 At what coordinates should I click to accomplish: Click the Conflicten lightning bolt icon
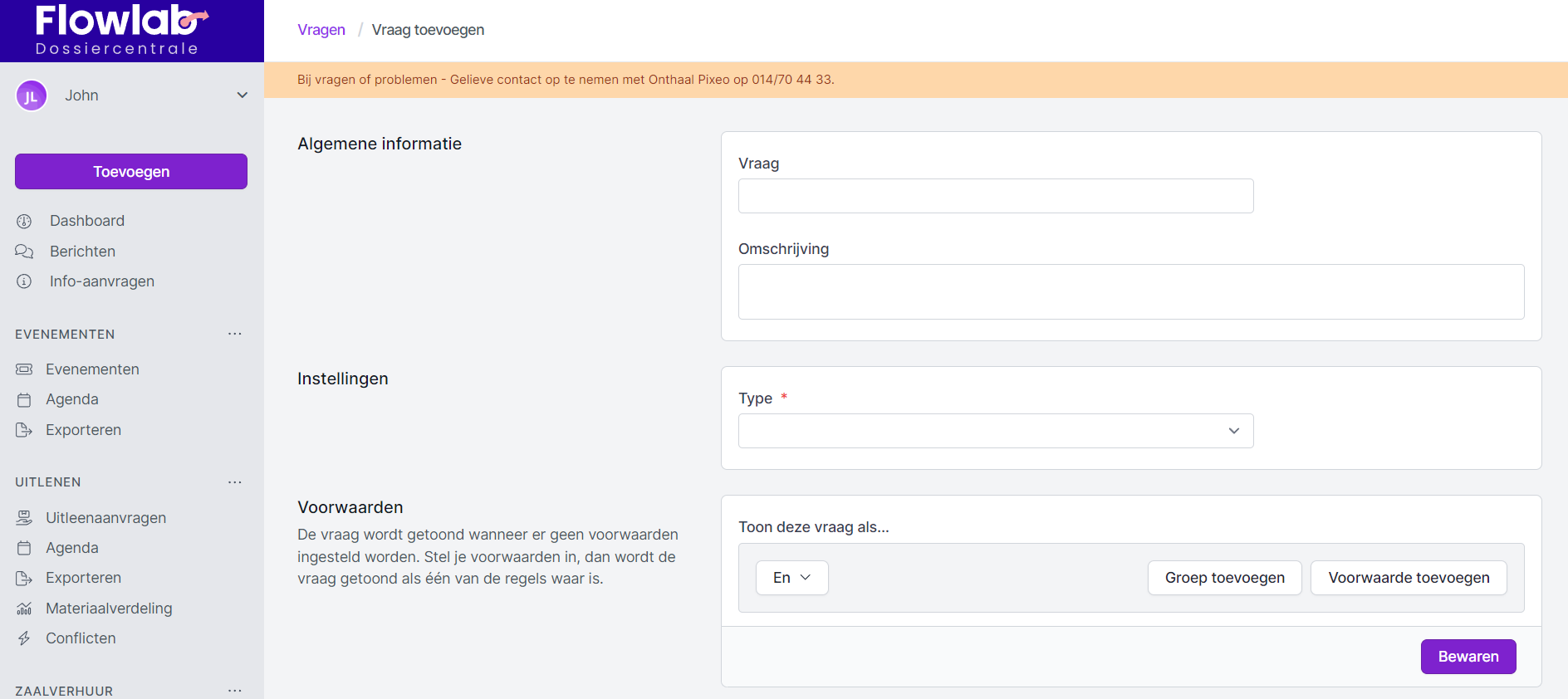tap(24, 638)
